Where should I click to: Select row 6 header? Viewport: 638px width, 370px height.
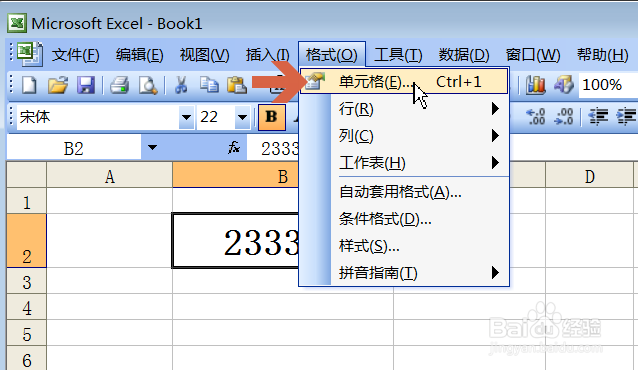[x=27, y=358]
